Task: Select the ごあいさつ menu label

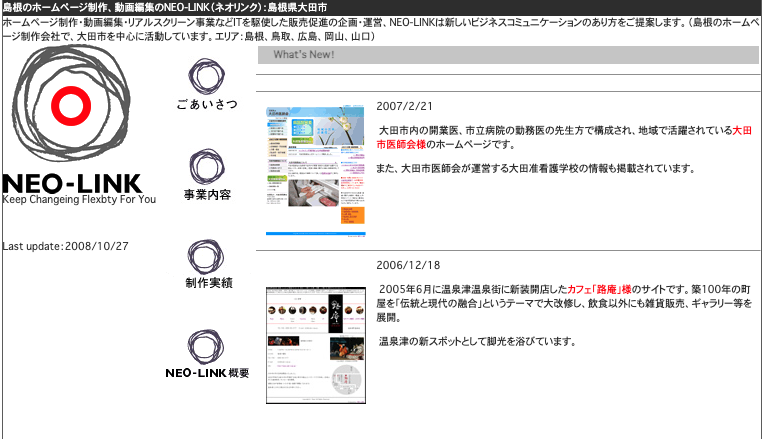Action: pos(207,104)
